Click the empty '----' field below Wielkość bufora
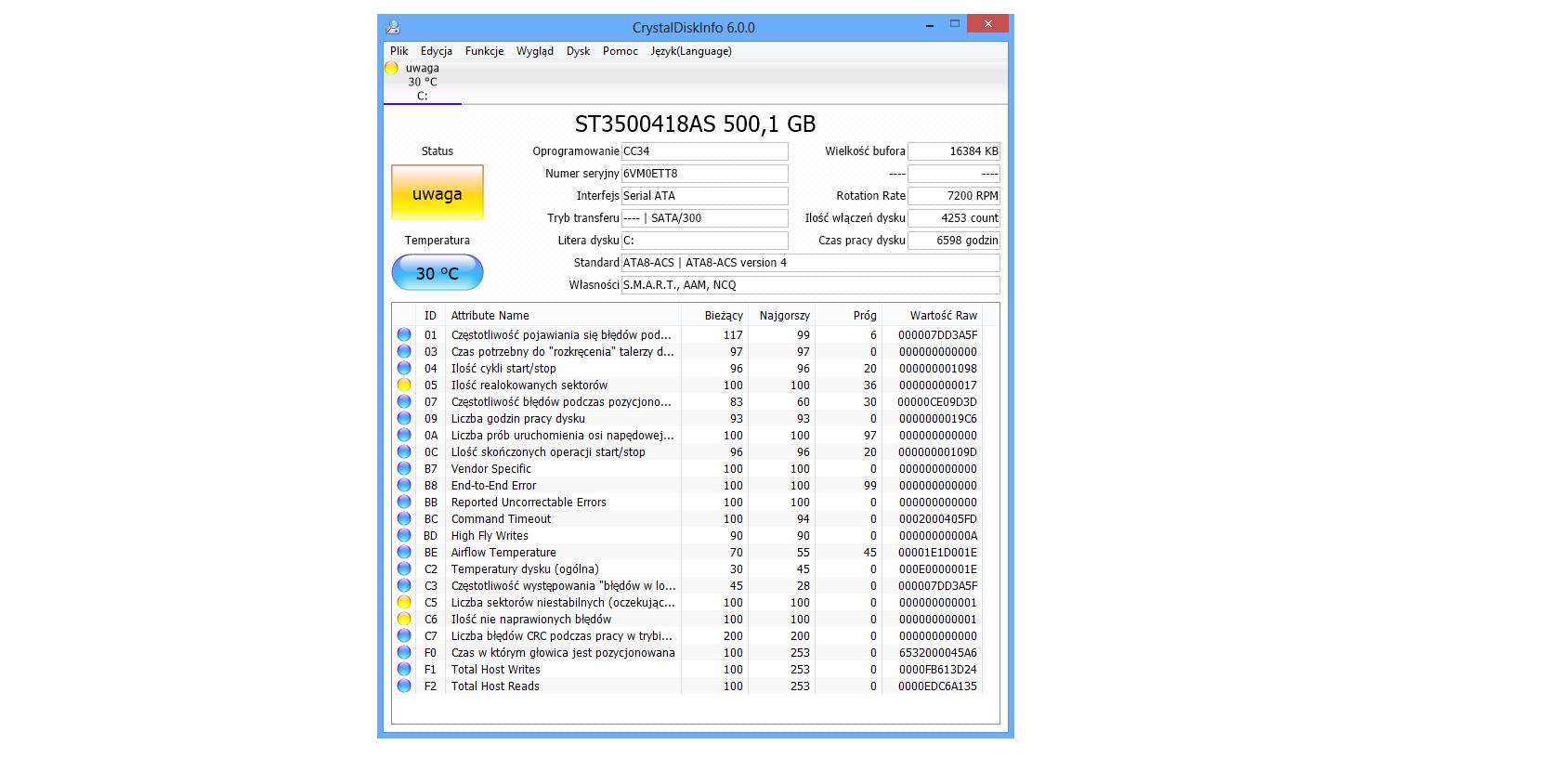Image resolution: width=1555 pixels, height=784 pixels. 953,174
